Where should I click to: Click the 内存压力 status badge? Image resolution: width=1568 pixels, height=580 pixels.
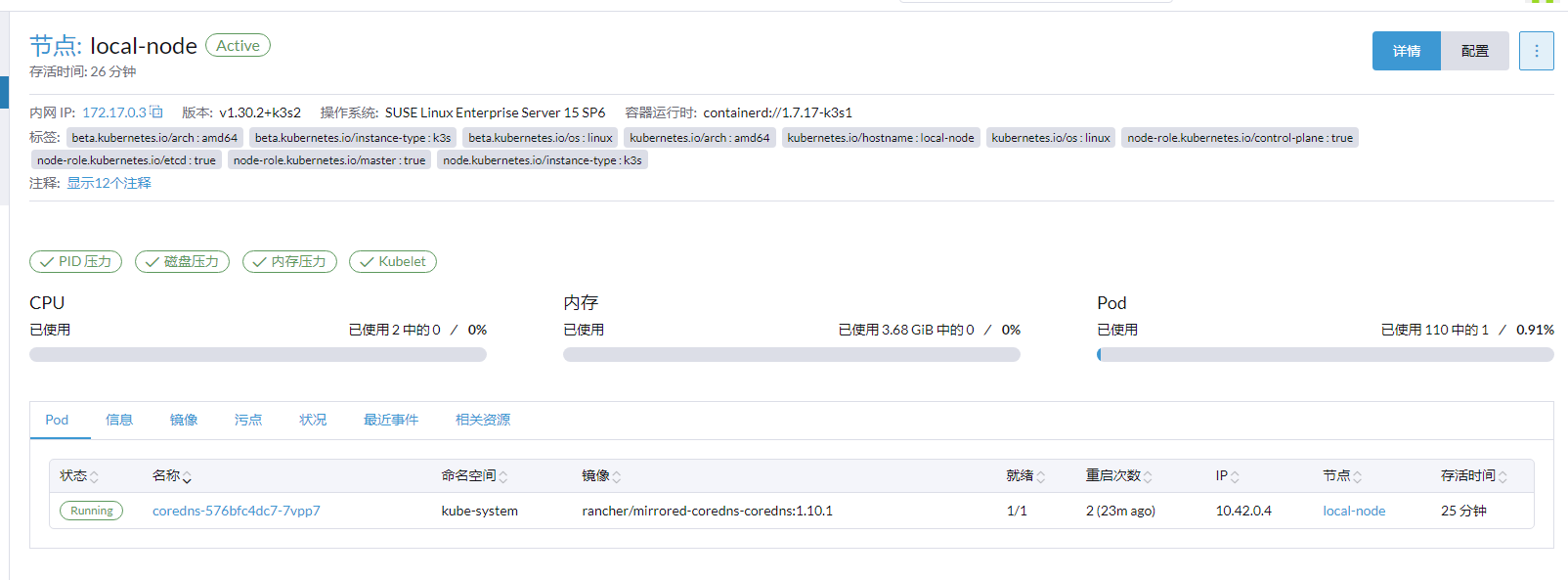click(289, 262)
